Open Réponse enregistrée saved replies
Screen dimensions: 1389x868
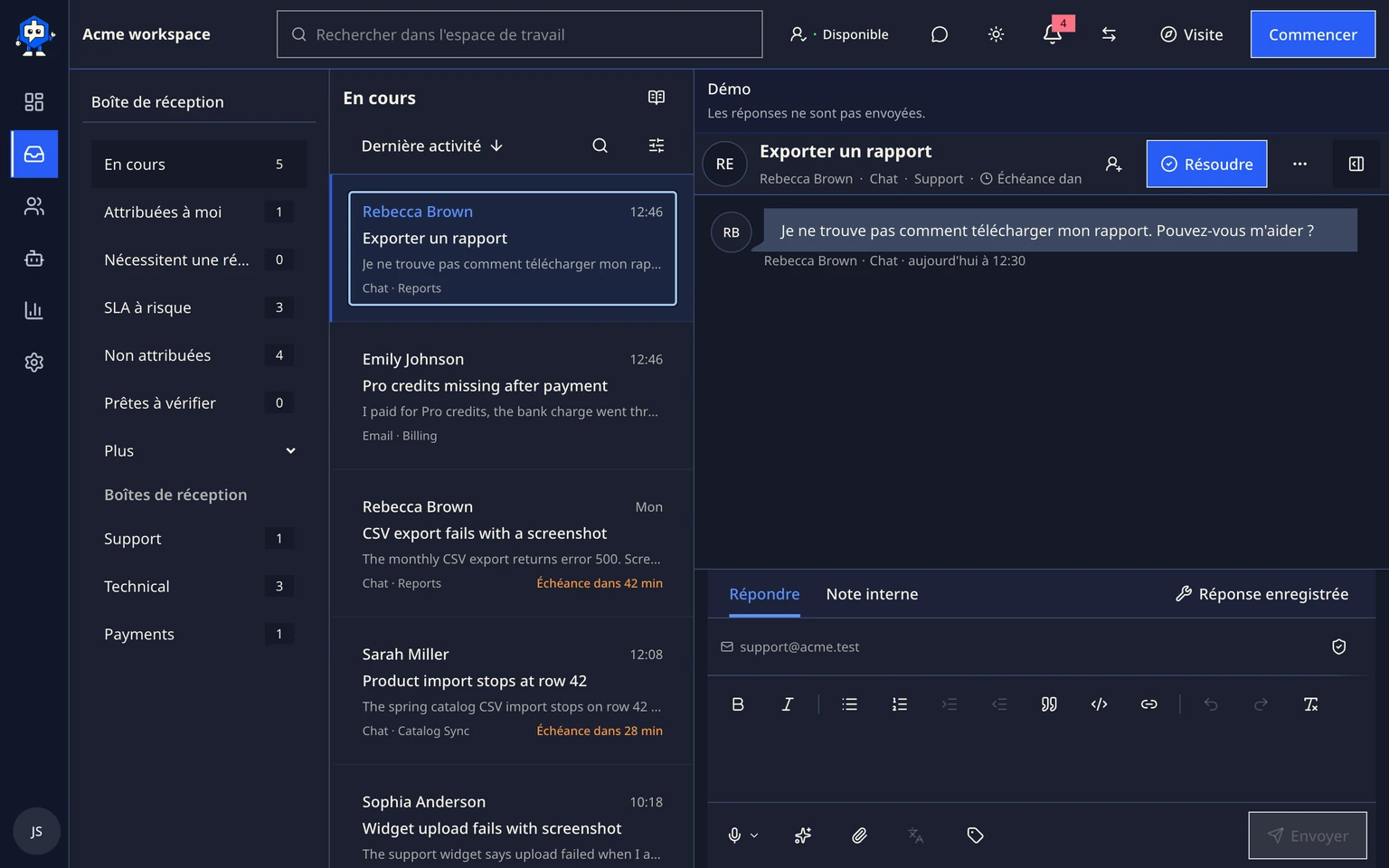pos(1261,594)
